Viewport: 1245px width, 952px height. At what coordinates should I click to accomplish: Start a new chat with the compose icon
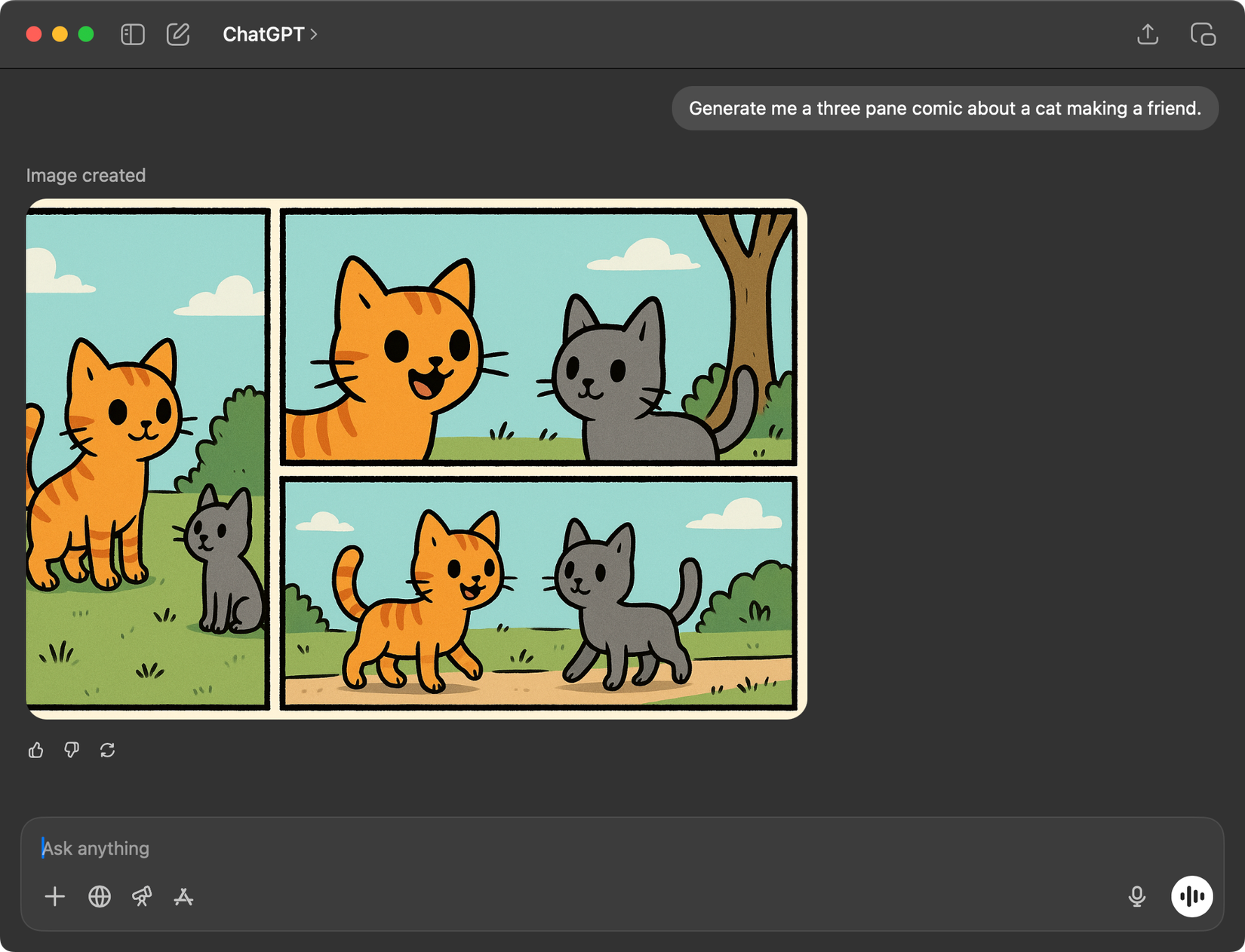pyautogui.click(x=178, y=35)
